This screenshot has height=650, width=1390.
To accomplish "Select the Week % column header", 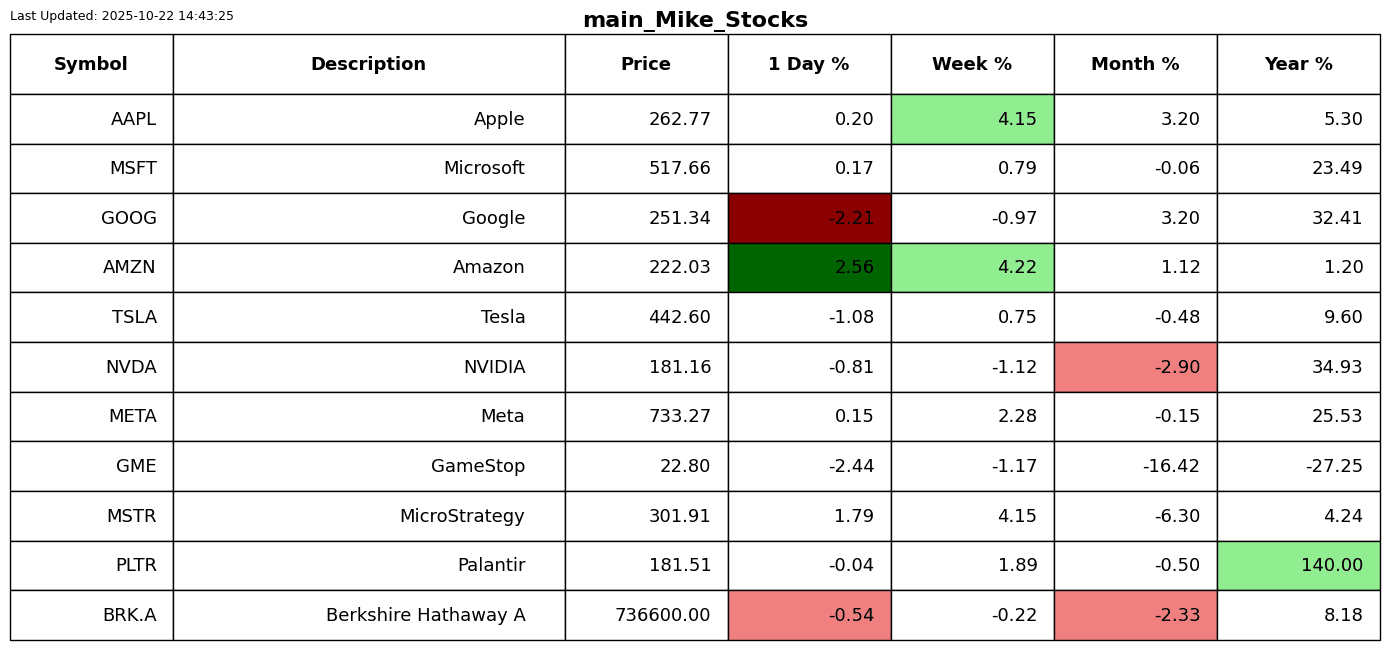I will [972, 64].
